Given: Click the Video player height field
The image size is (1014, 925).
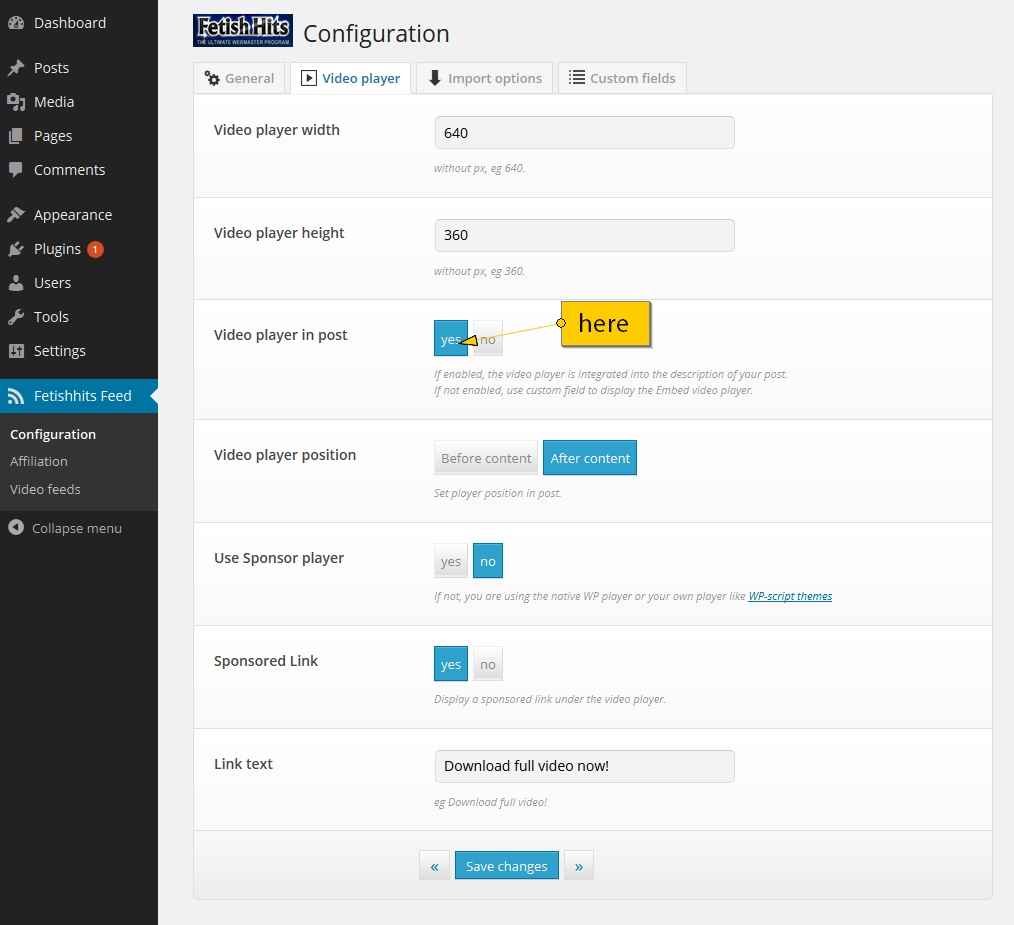Looking at the screenshot, I should tap(585, 235).
